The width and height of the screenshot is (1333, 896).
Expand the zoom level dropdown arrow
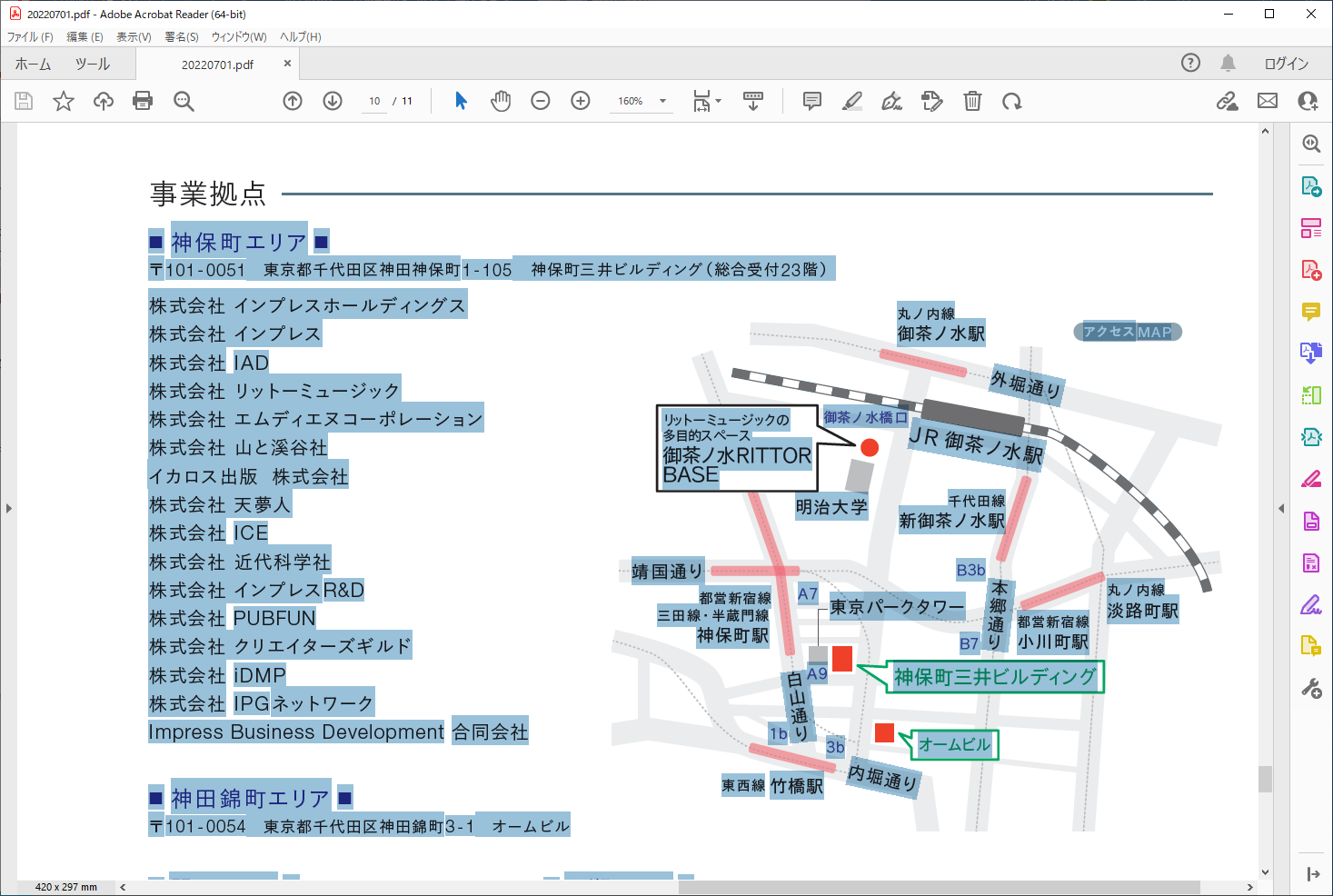click(x=662, y=101)
